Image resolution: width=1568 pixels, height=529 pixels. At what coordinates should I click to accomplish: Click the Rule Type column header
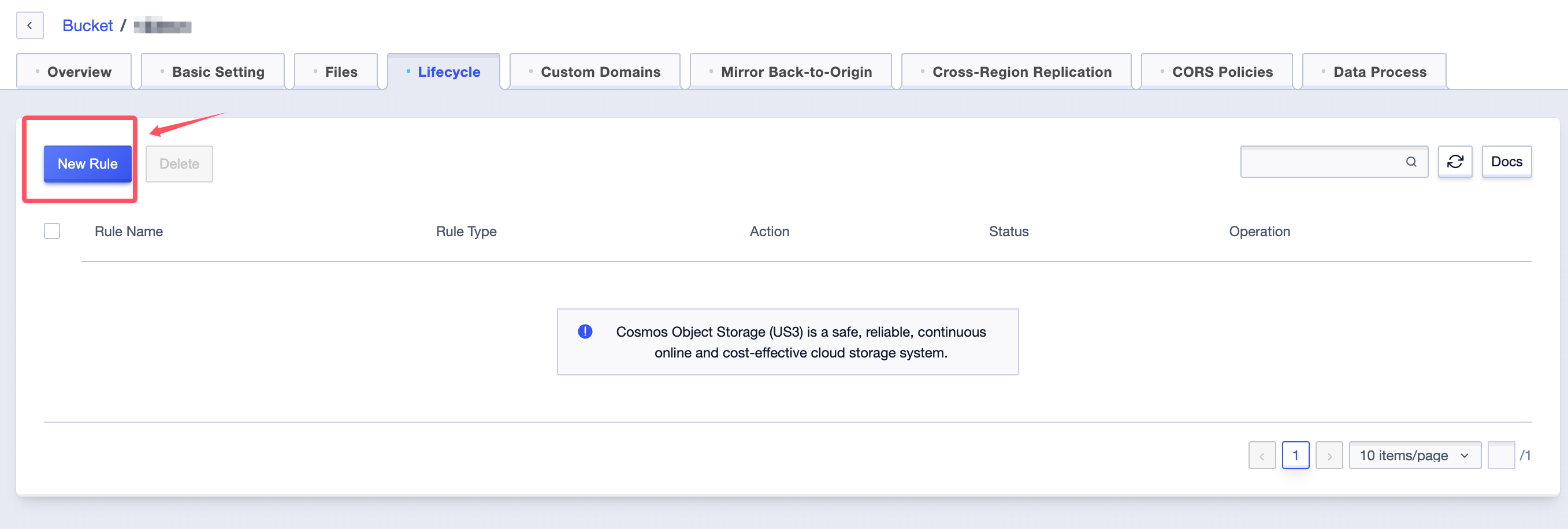[x=466, y=232]
